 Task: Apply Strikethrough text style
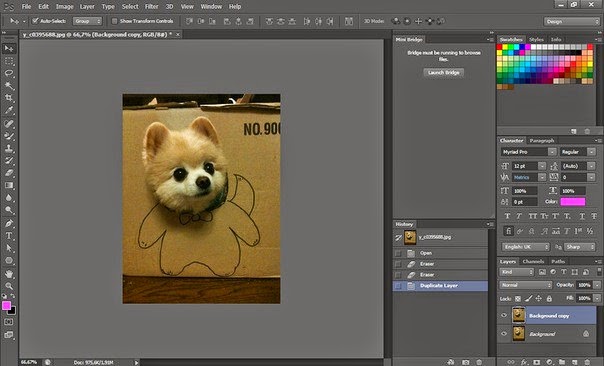(594, 216)
